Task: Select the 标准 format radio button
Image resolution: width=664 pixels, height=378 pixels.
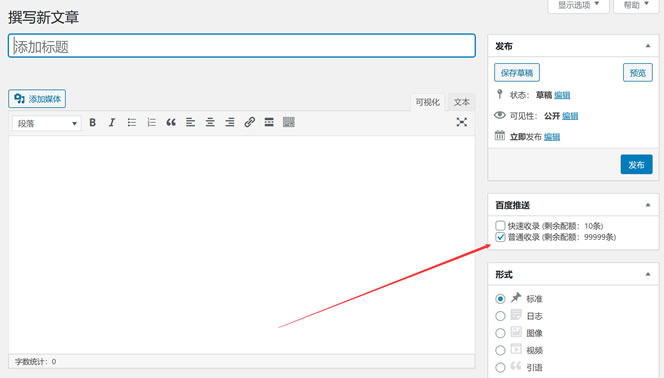Action: click(500, 299)
